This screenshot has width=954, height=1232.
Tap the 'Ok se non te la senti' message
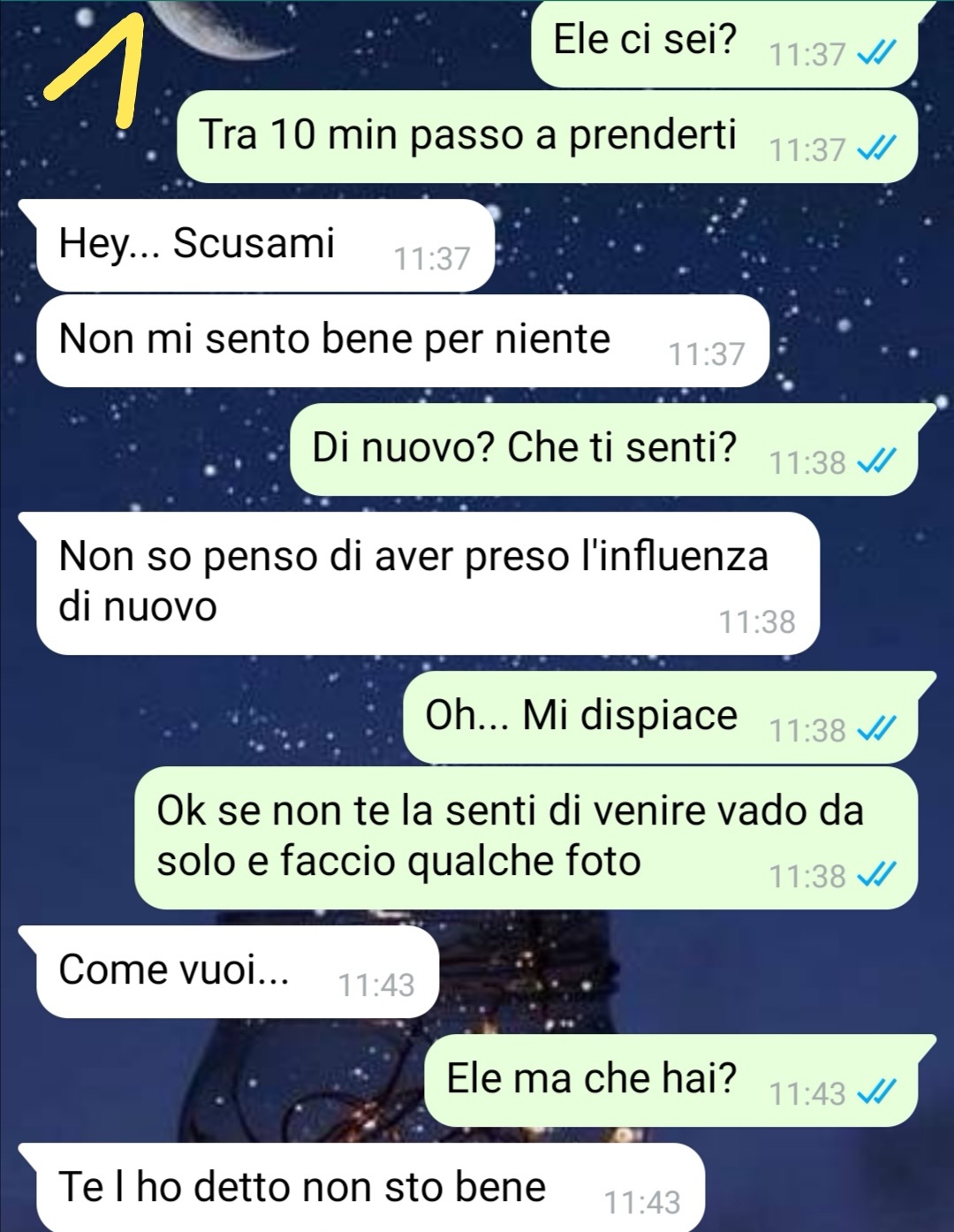pyautogui.click(x=526, y=838)
